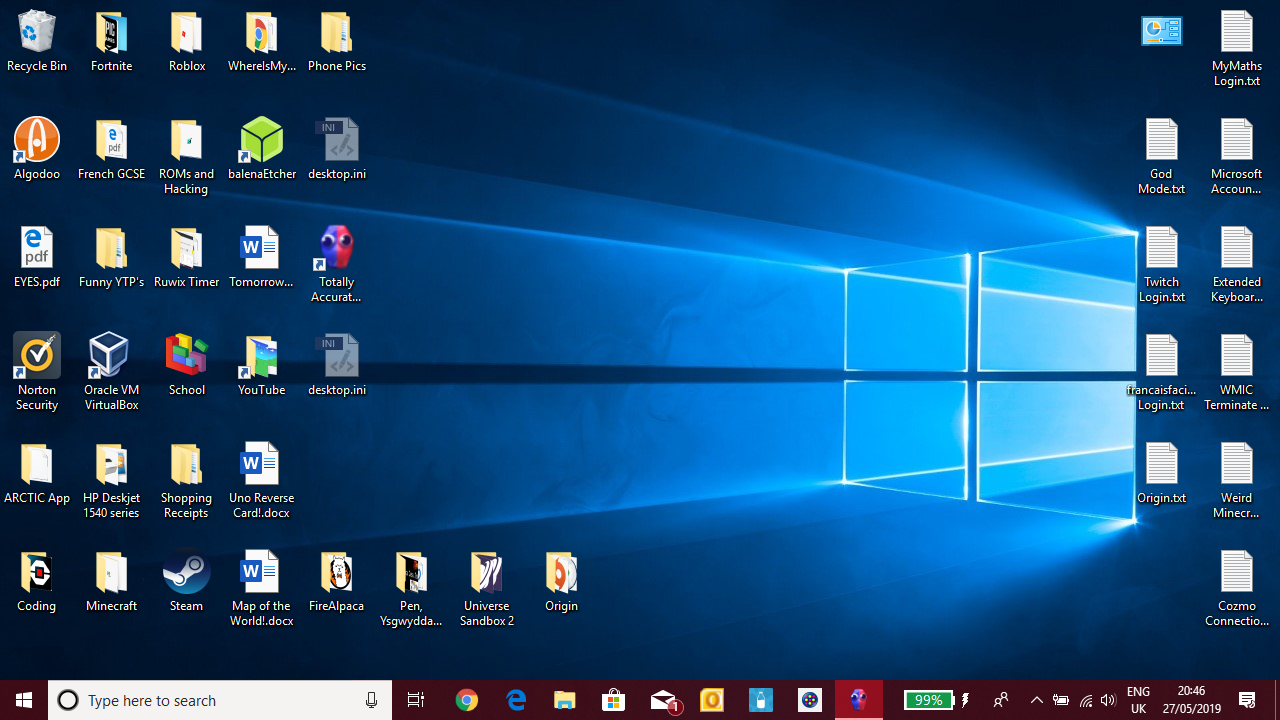This screenshot has width=1280, height=720.
Task: Click the 99% battery indicator
Action: click(x=929, y=700)
